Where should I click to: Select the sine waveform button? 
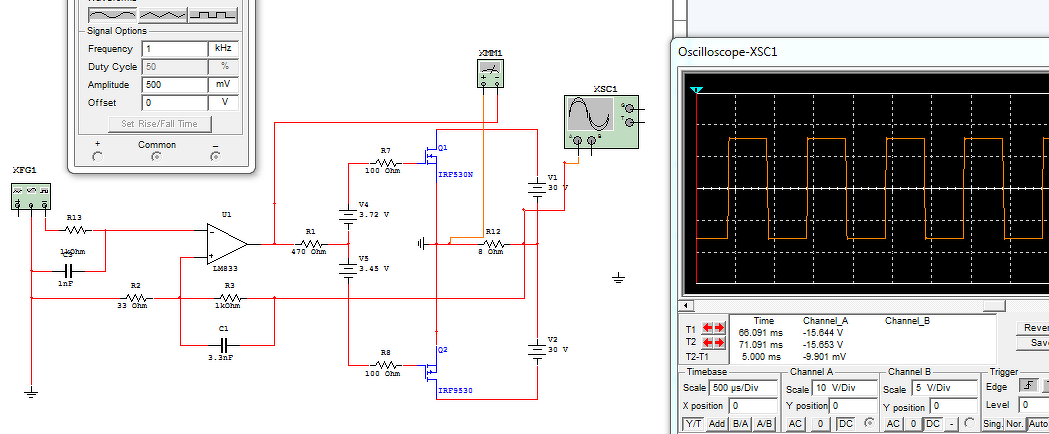pyautogui.click(x=112, y=15)
